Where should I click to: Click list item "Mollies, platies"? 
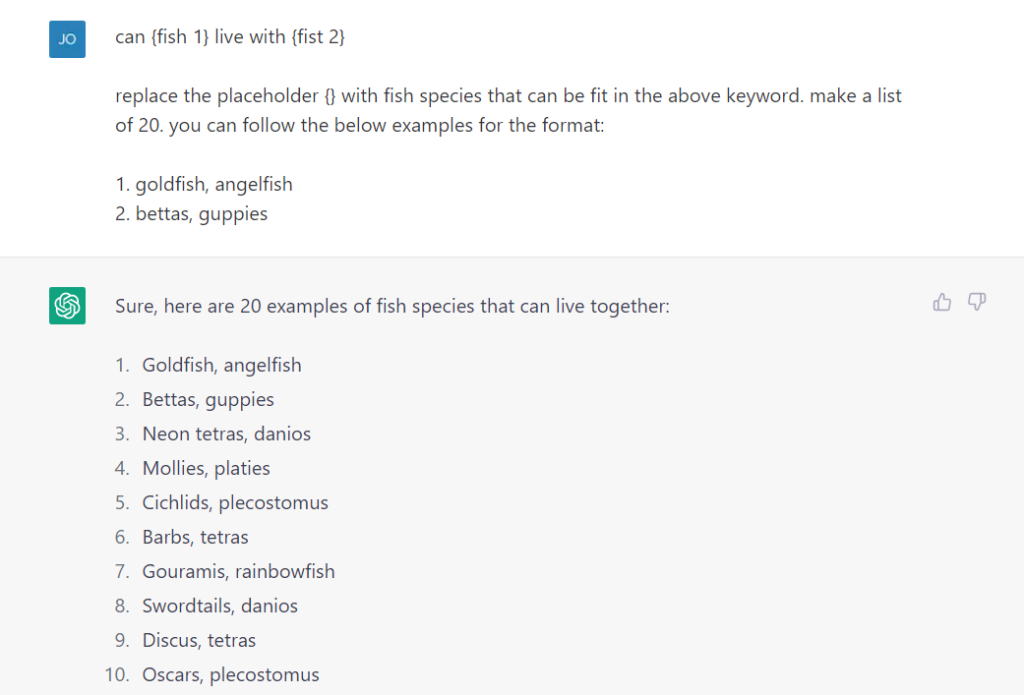(206, 468)
